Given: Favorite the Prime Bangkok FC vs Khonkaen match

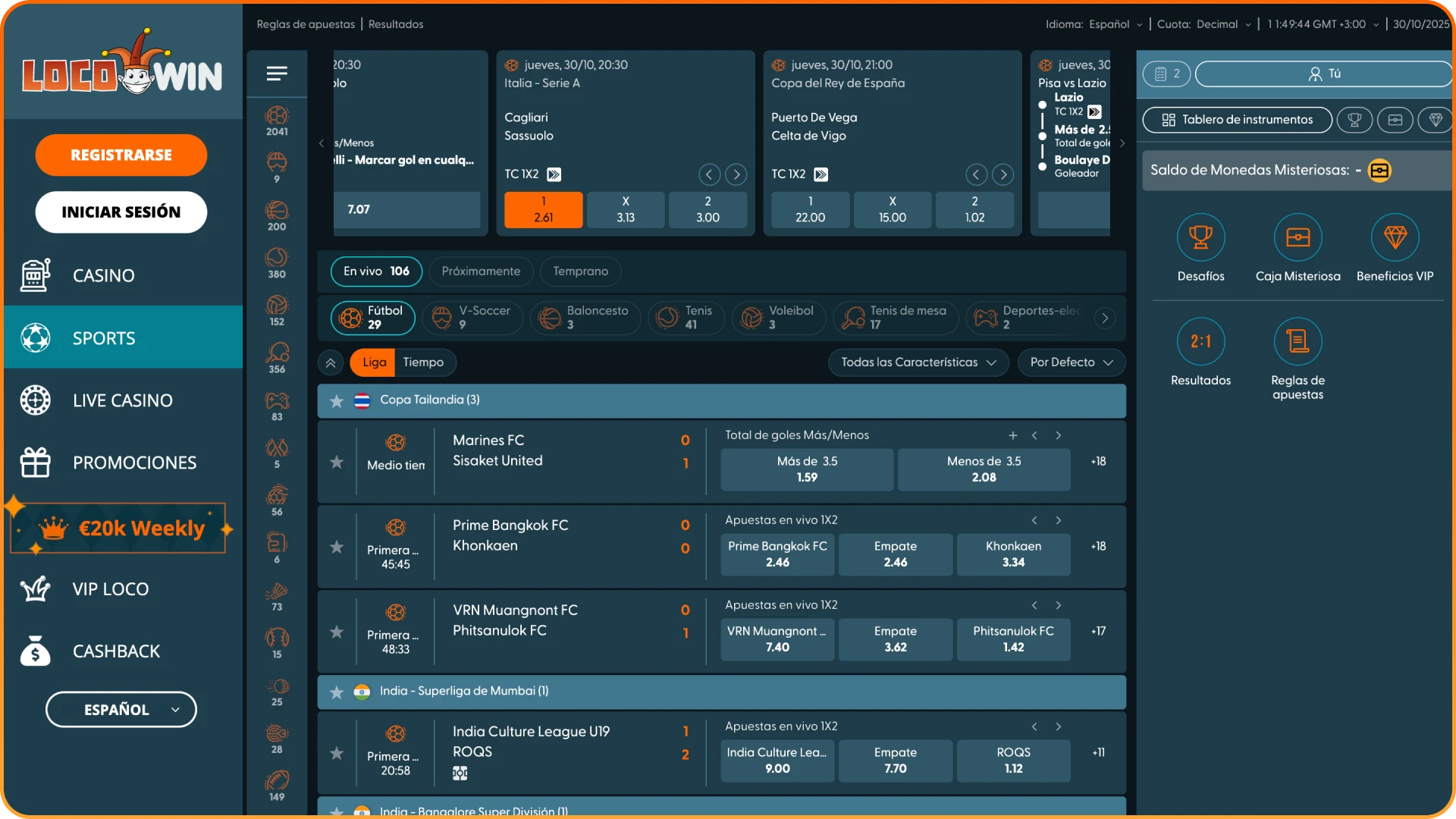Looking at the screenshot, I should 337,547.
